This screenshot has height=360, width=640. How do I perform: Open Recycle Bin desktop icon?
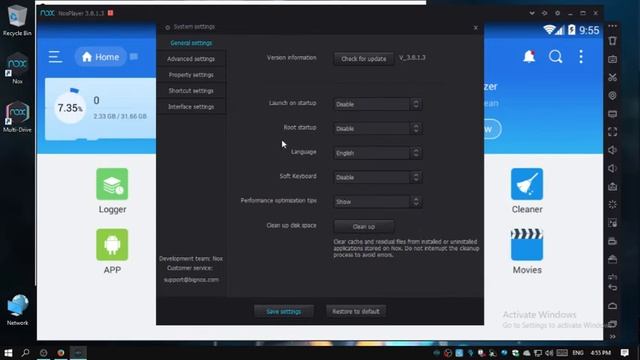[17, 19]
